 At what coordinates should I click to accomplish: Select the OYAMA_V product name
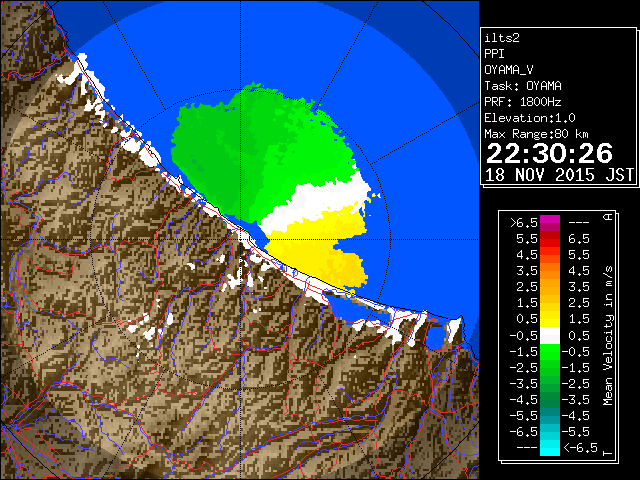[x=509, y=70]
